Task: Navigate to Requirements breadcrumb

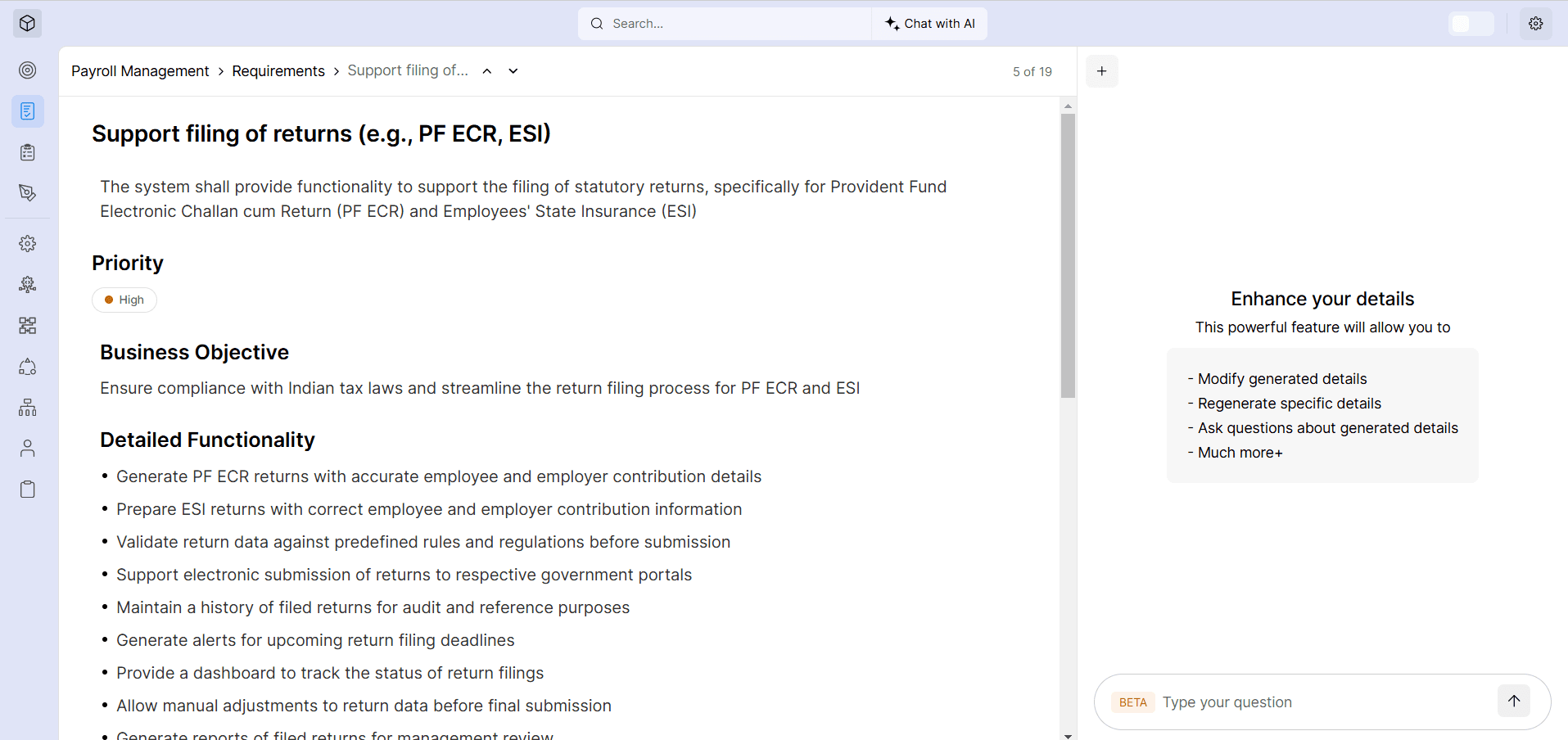Action: click(278, 71)
